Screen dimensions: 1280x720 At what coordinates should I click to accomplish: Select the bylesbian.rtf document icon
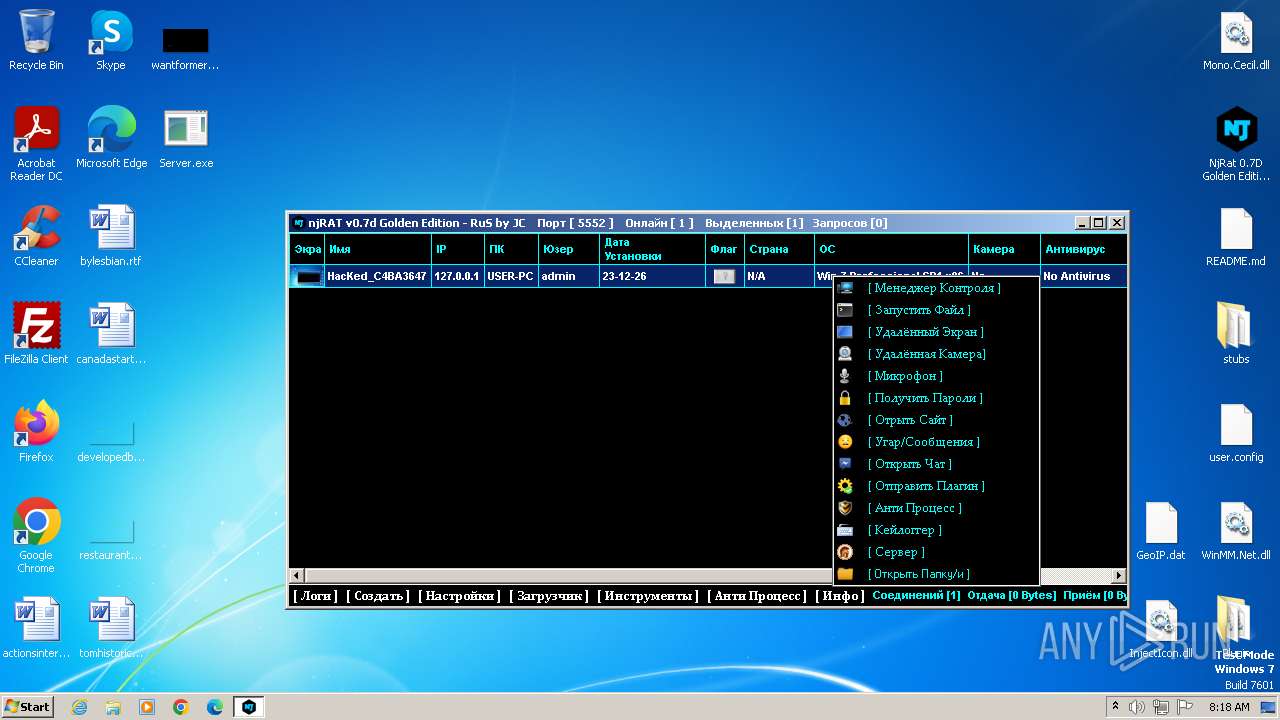[x=111, y=236]
